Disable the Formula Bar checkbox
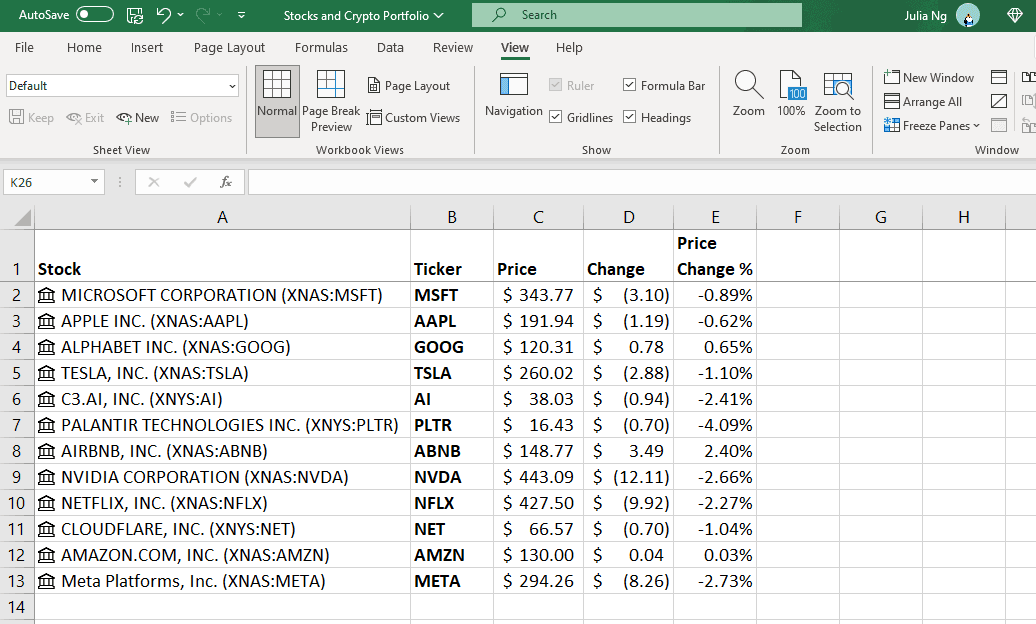This screenshot has height=624, width=1036. pos(630,86)
